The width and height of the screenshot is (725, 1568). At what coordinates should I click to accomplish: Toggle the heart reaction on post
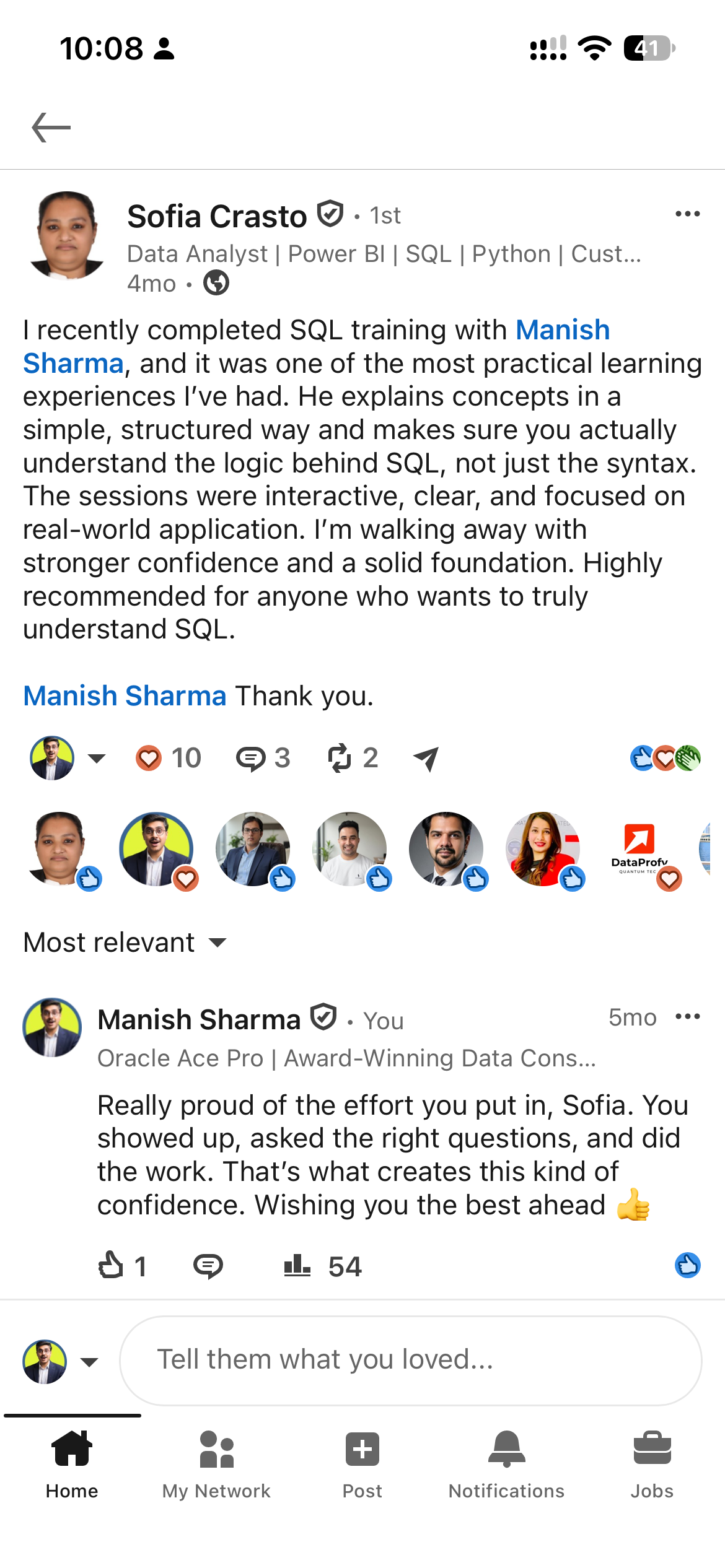tap(149, 758)
